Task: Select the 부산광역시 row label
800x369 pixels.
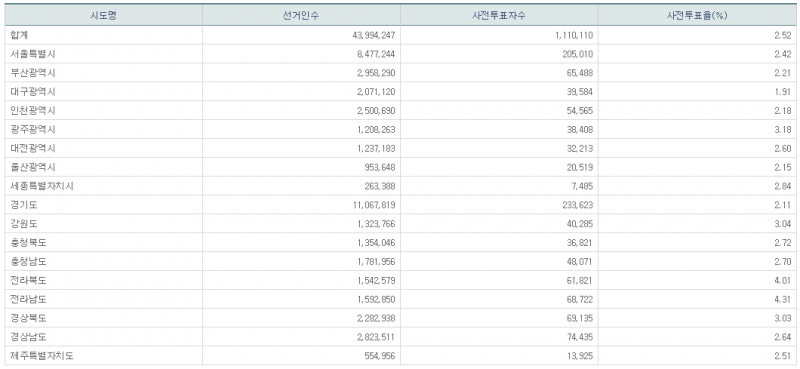Action: [x=33, y=73]
